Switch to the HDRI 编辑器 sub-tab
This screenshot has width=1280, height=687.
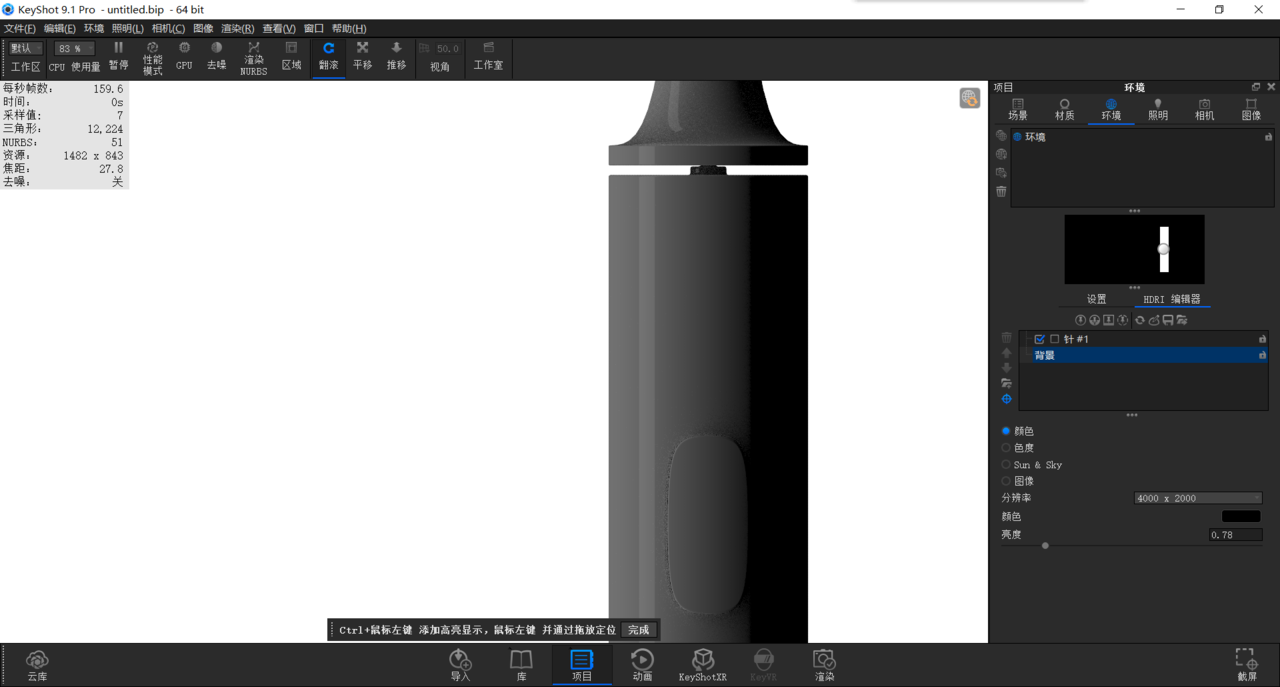pyautogui.click(x=1172, y=299)
